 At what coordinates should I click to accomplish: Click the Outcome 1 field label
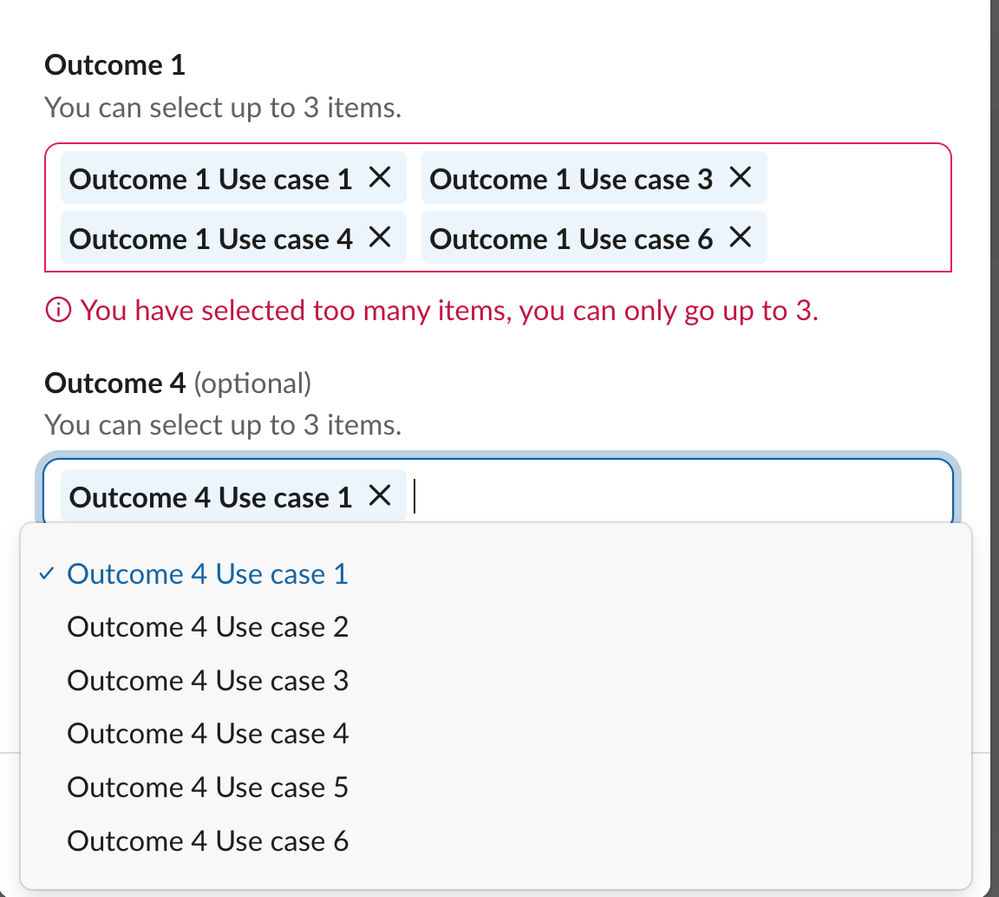pyautogui.click(x=115, y=66)
